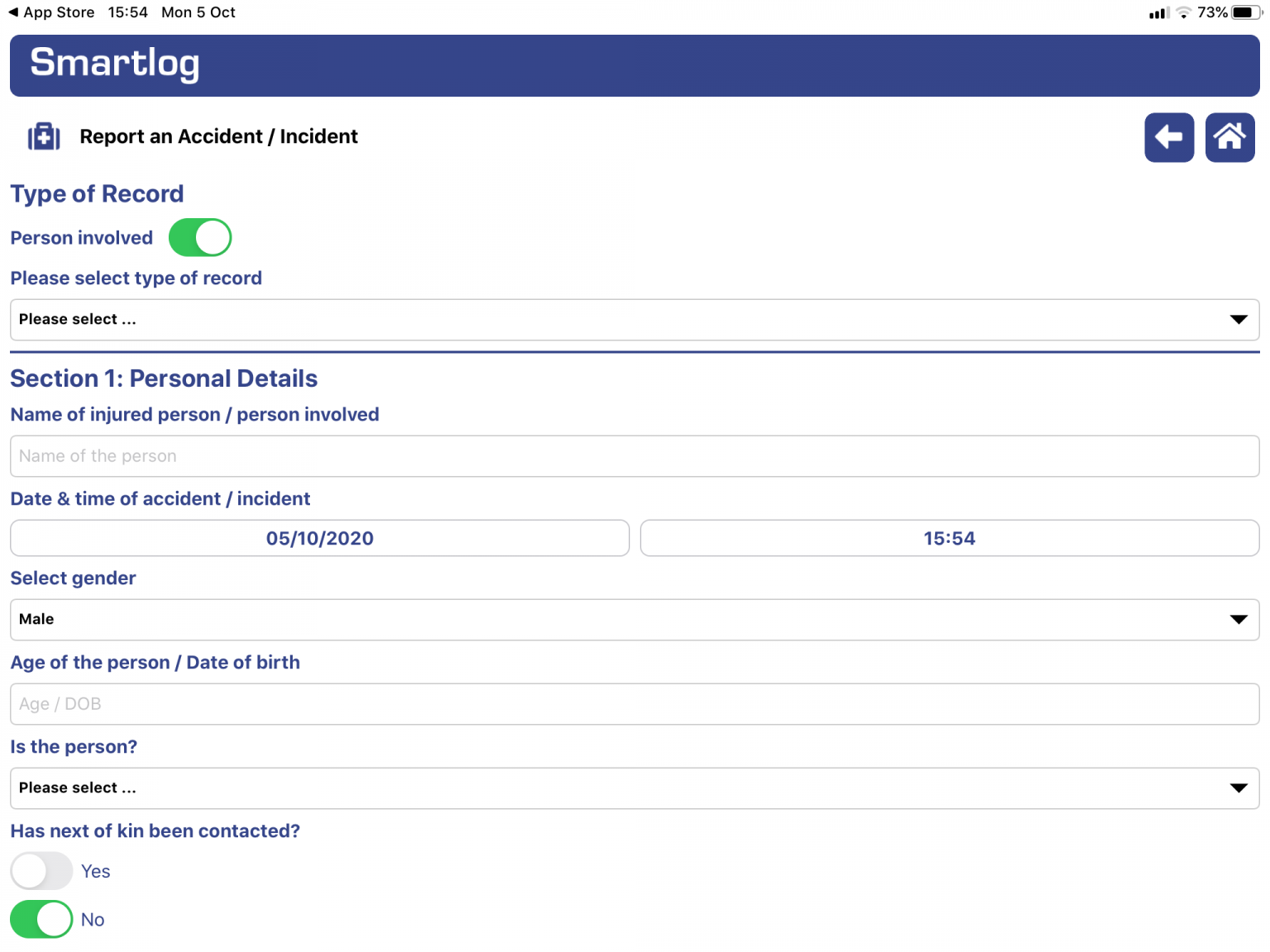1270x952 pixels.
Task: Go home using the house icon
Action: 1229,137
